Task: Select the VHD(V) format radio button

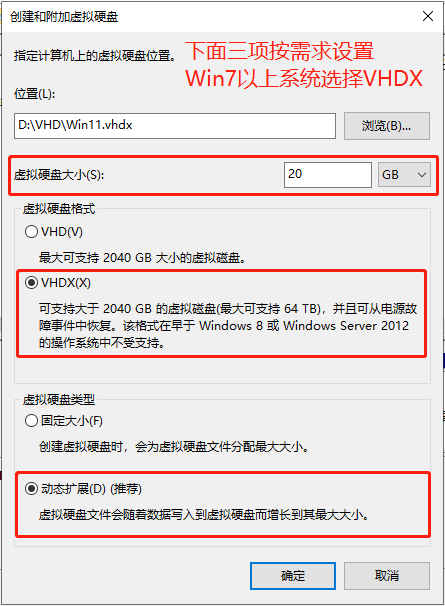Action: [x=31, y=232]
